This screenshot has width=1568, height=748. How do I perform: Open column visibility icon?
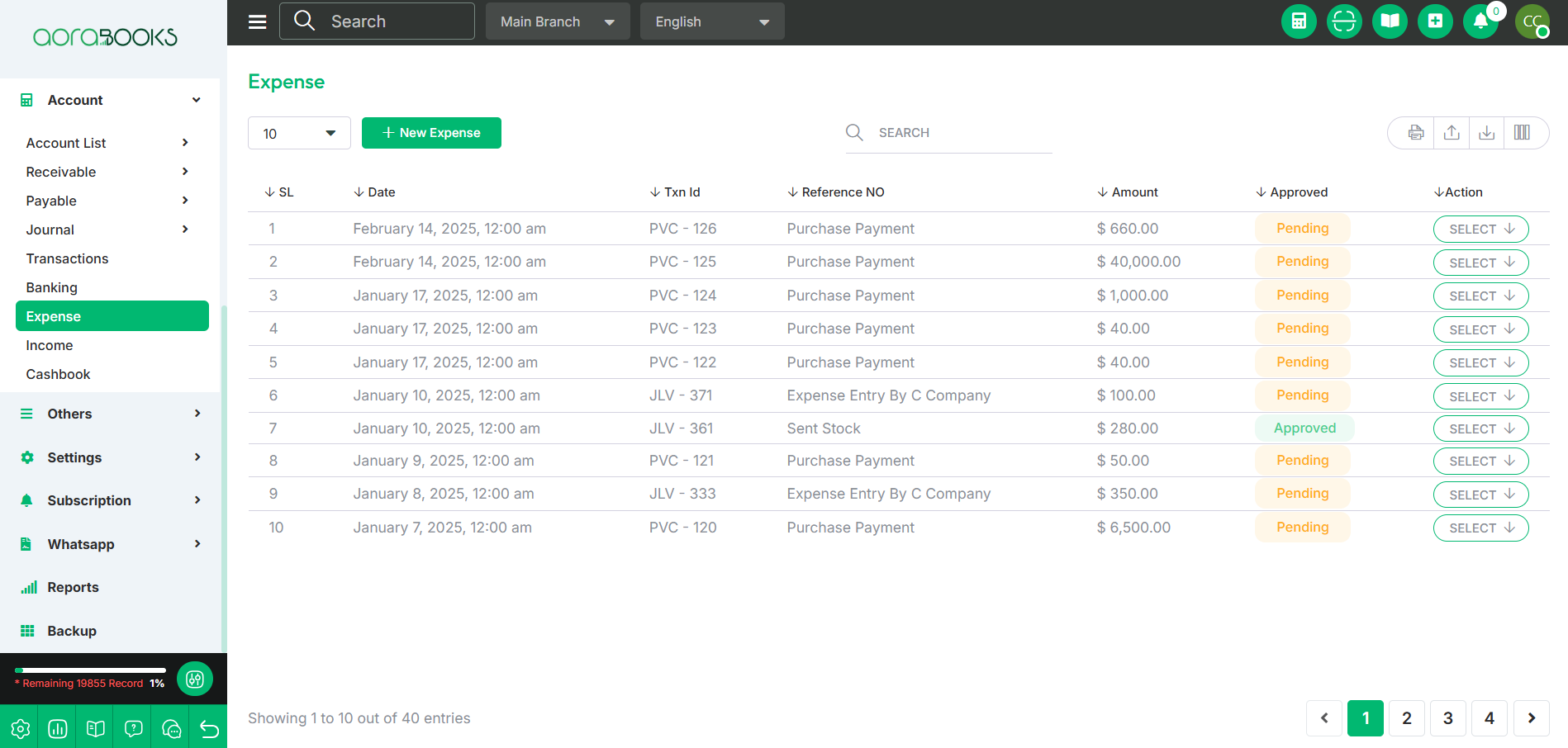click(x=1522, y=132)
